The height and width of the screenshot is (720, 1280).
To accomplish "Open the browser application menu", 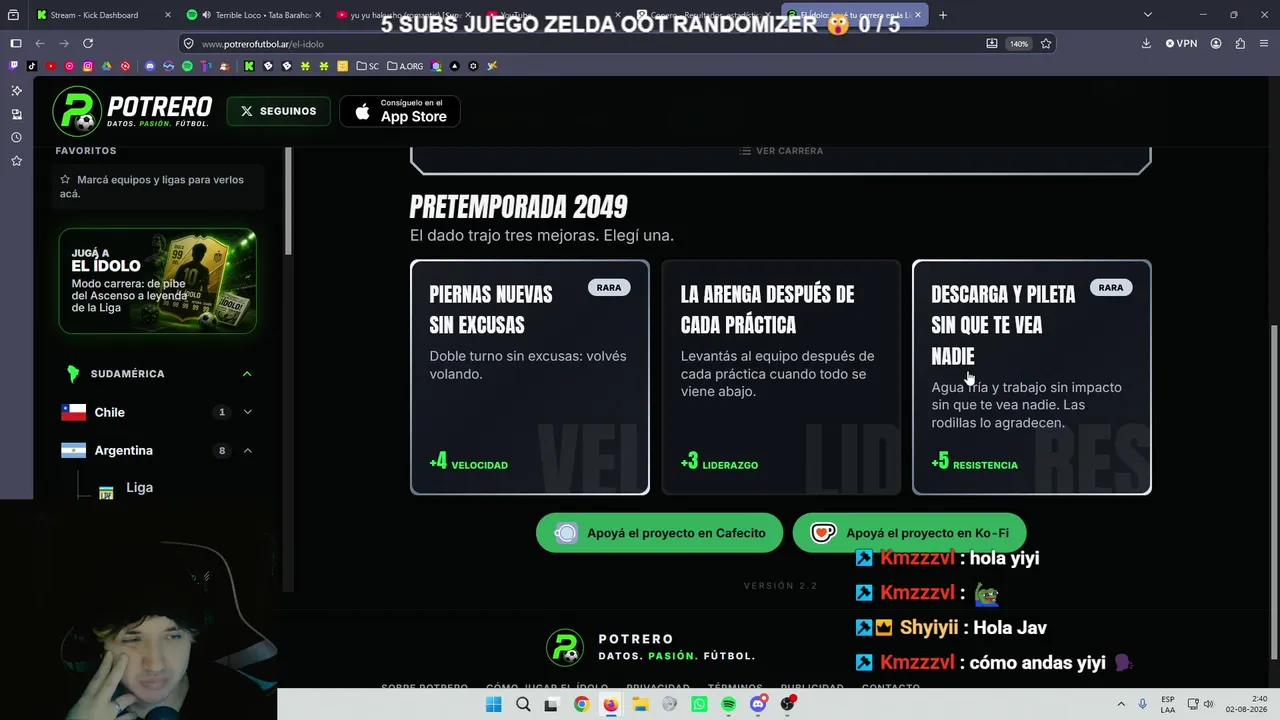I will (x=1264, y=44).
